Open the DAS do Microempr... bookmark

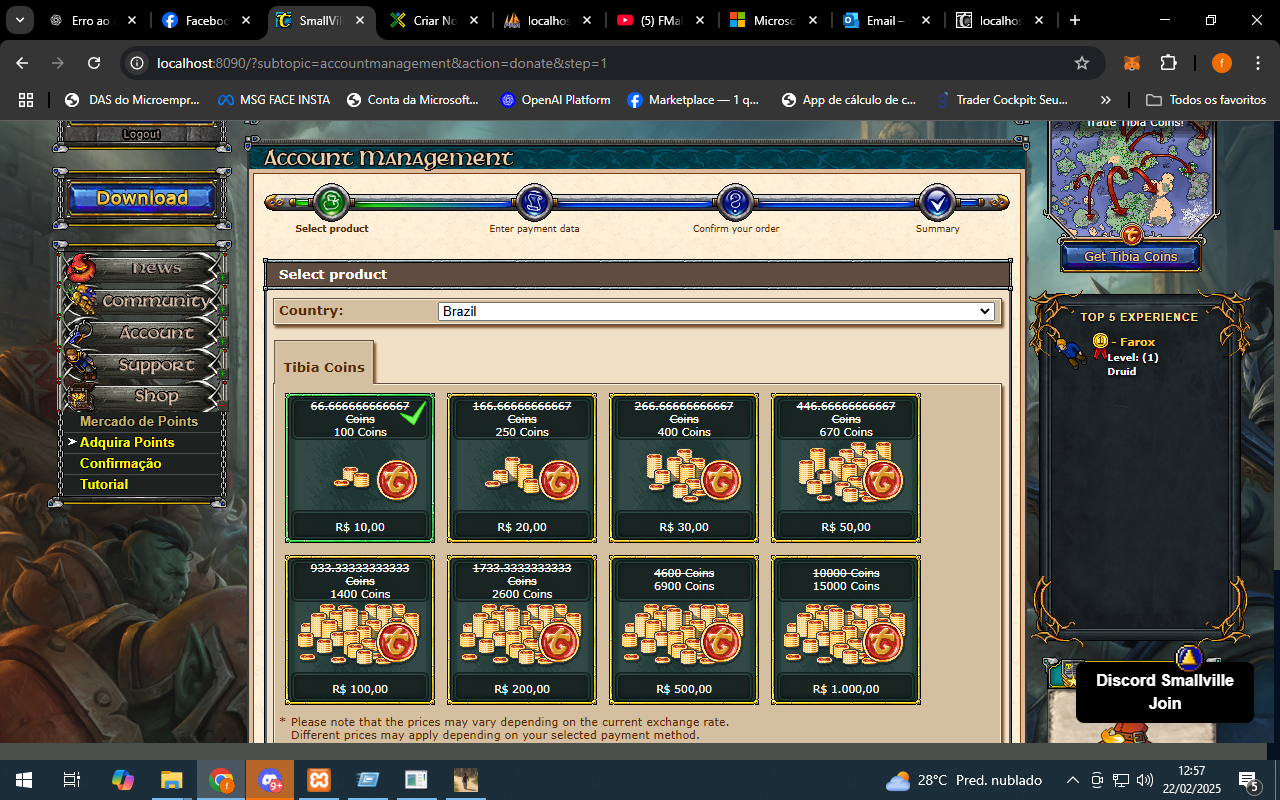[132, 100]
